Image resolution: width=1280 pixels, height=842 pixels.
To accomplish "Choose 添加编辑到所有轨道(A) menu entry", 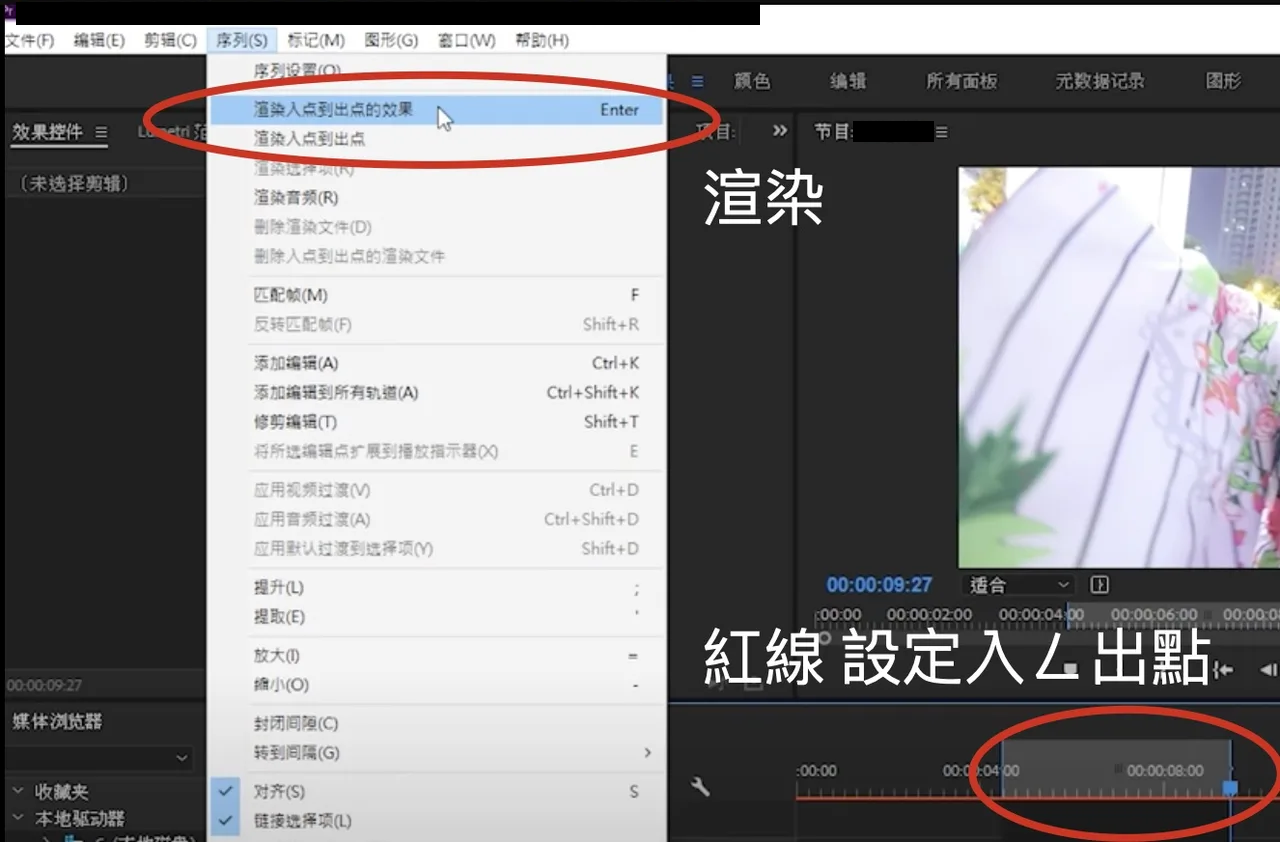I will pos(437,393).
